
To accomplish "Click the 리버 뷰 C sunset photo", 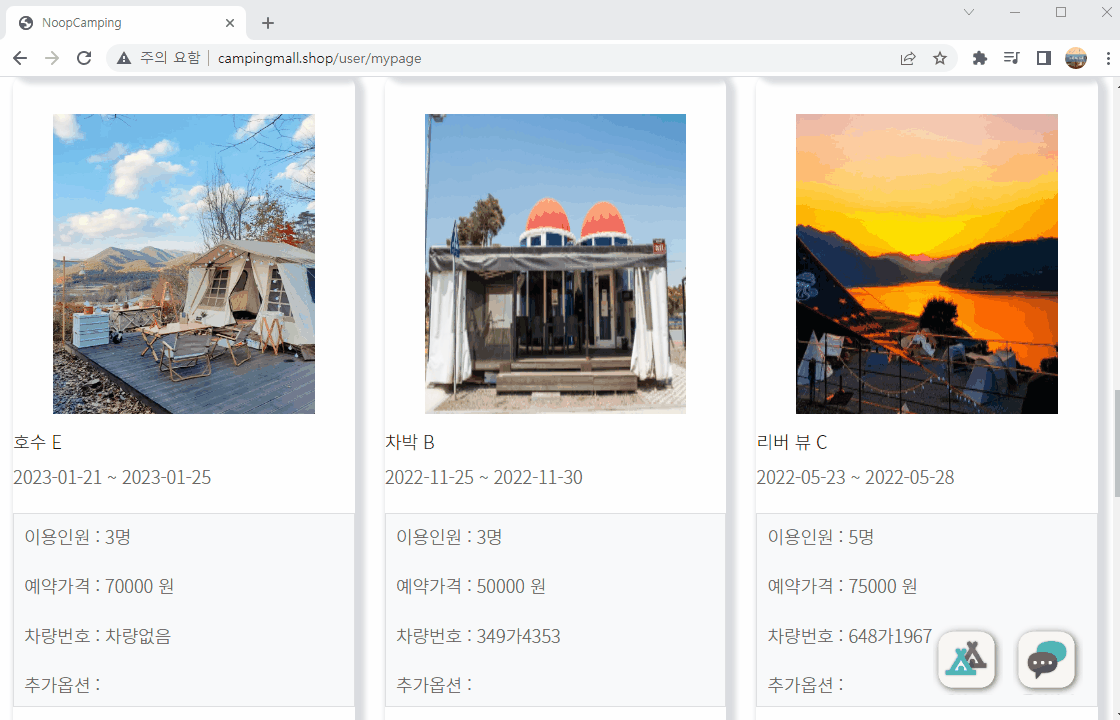I will coord(926,264).
